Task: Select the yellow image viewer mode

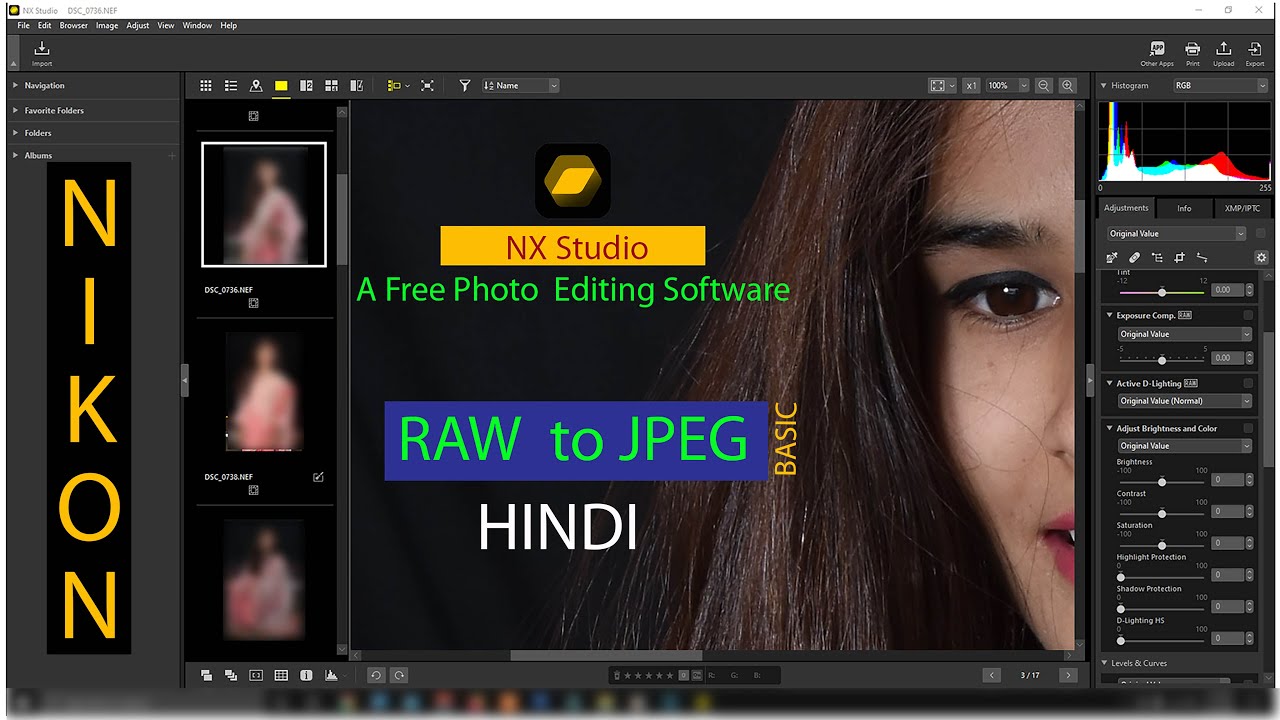Action: (x=281, y=86)
